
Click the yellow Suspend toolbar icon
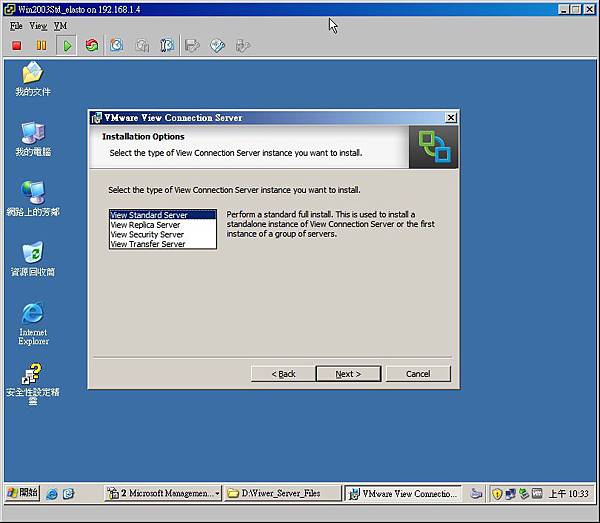(x=41, y=46)
